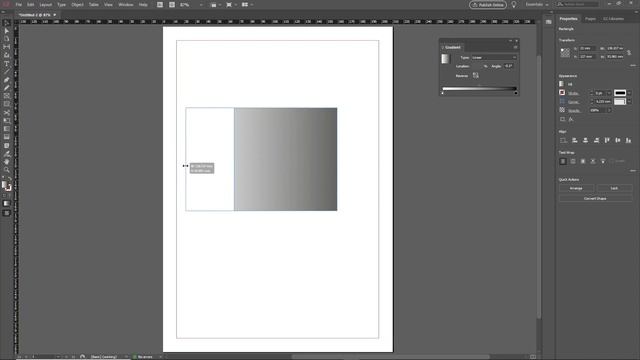Click the Reverse Gradient icon
The height and width of the screenshot is (360, 640).
476,76
